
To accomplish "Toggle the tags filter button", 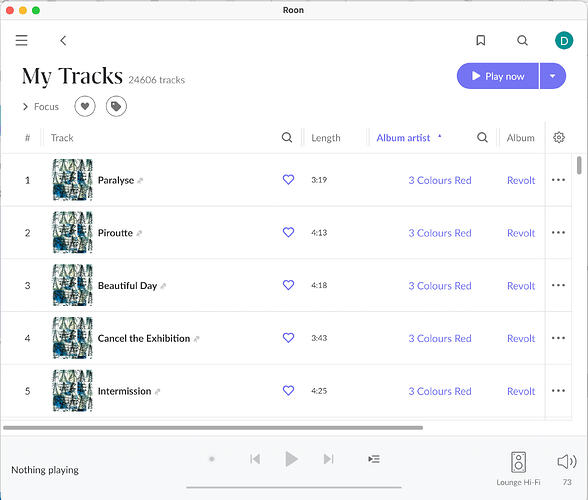I will (x=116, y=107).
